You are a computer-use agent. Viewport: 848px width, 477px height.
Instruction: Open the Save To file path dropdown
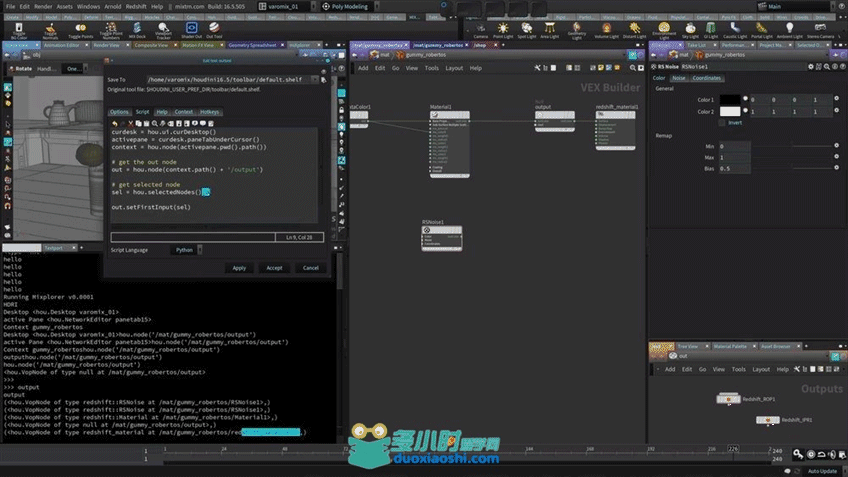(315, 80)
